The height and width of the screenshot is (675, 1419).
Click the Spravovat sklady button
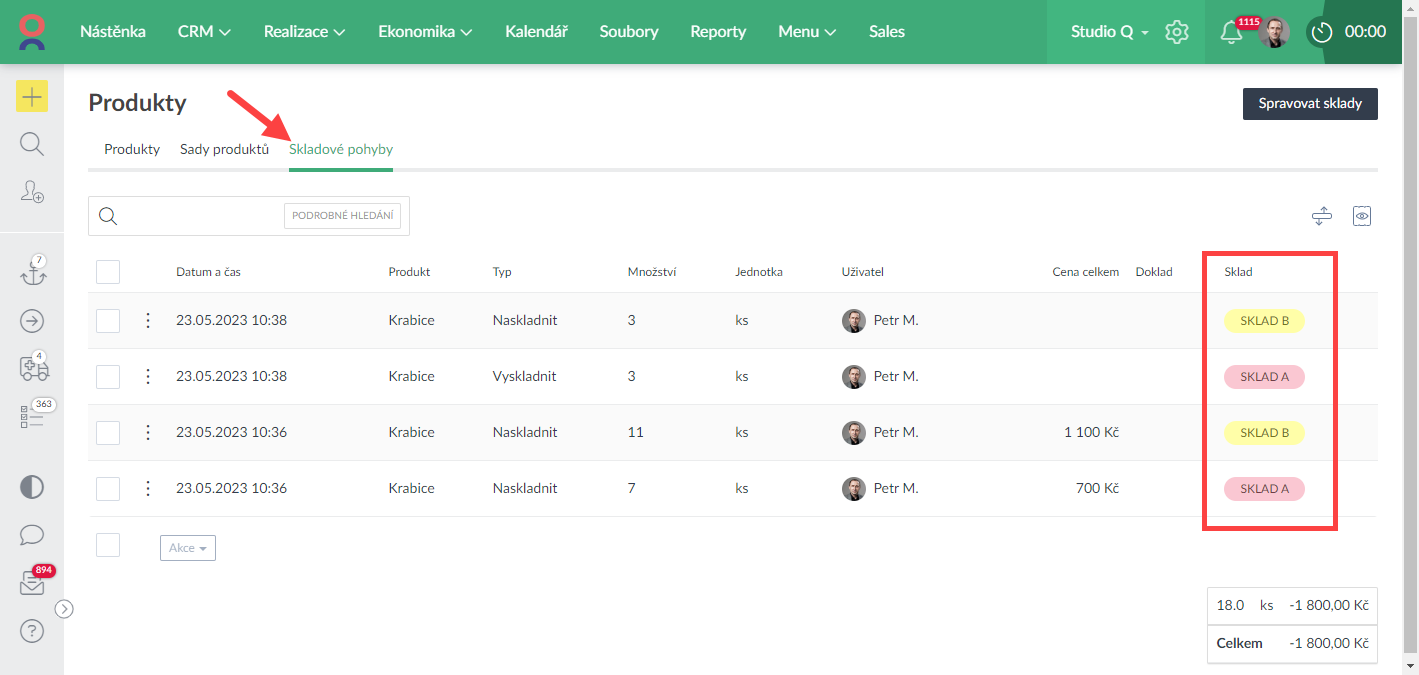point(1309,104)
